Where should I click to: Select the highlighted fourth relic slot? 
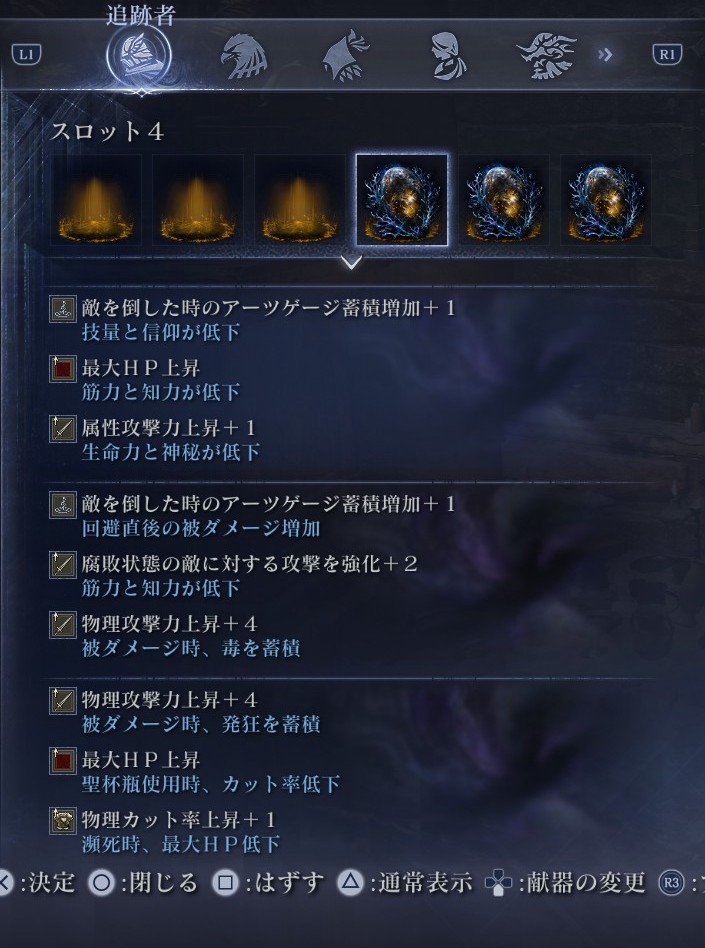401,200
